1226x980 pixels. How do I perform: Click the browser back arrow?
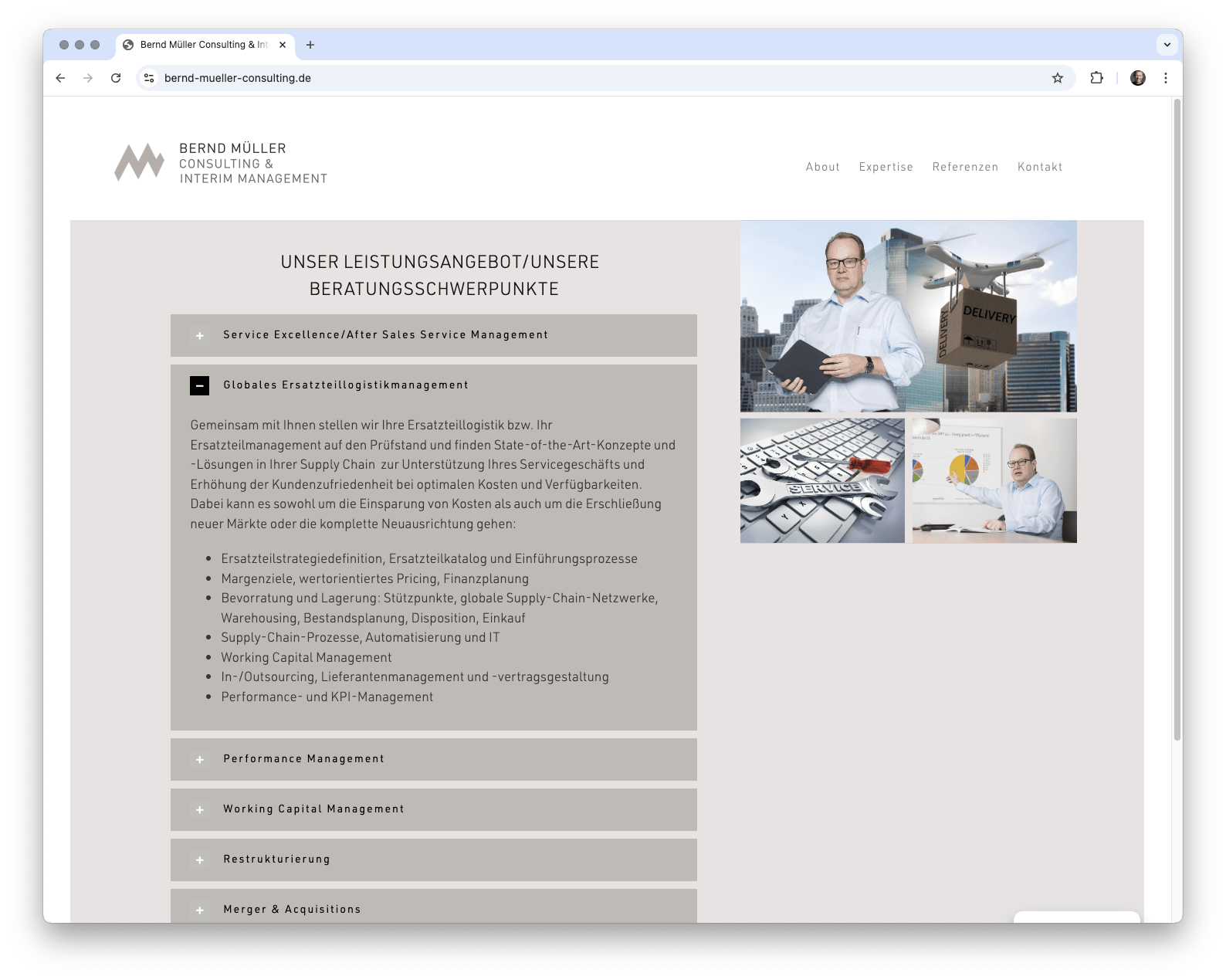pyautogui.click(x=60, y=78)
